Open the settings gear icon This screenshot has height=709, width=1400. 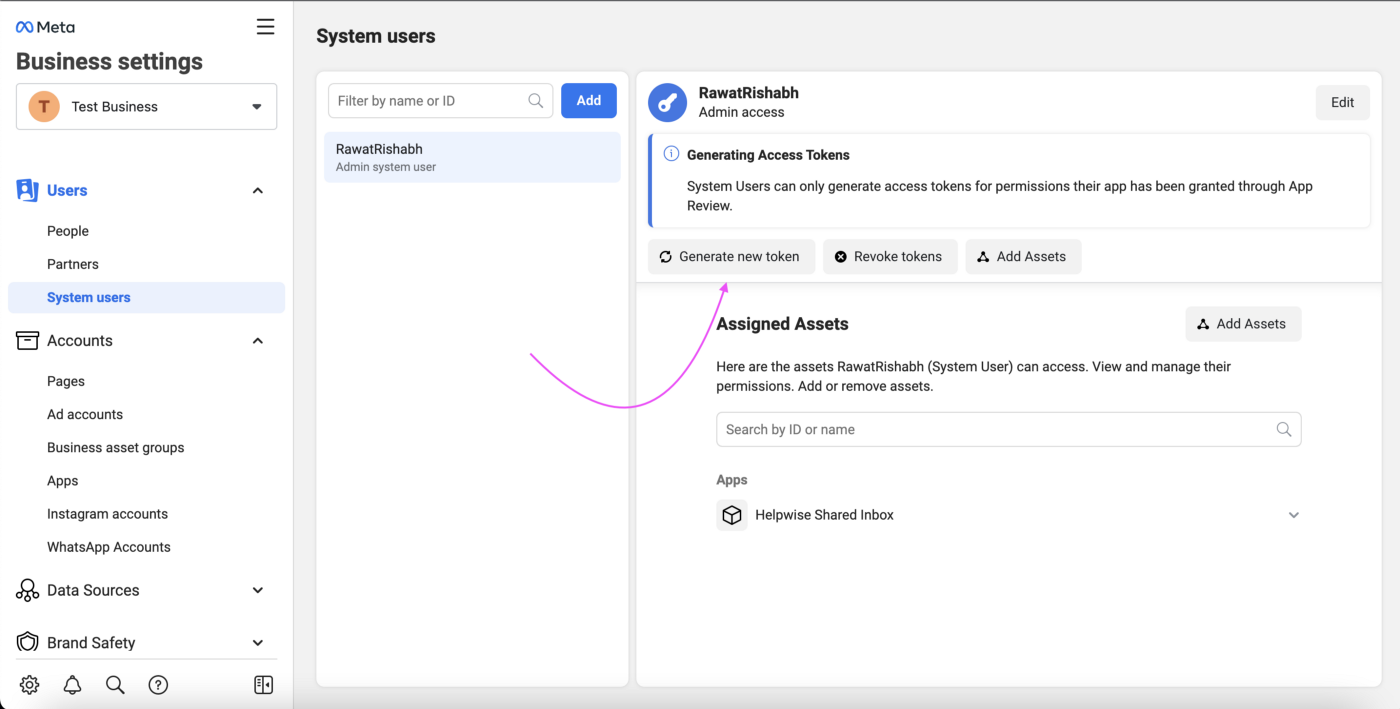coord(30,685)
